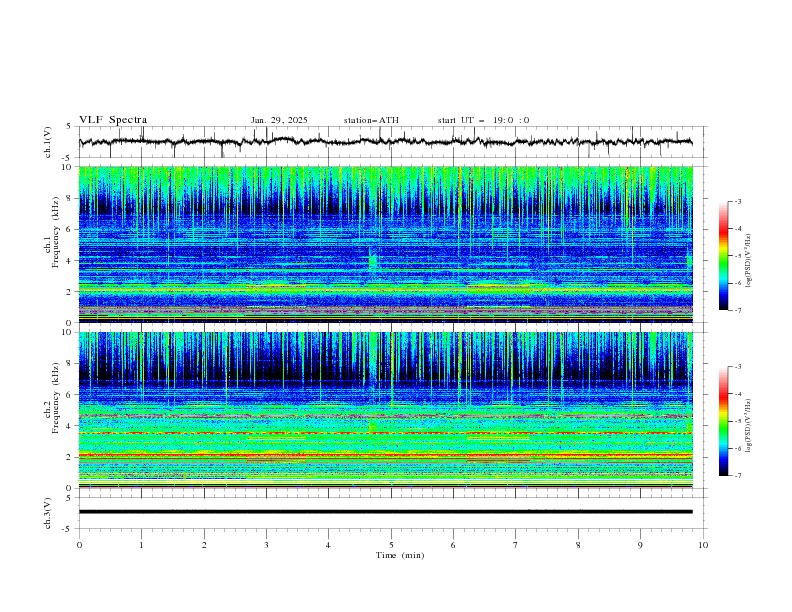Click time axis tick label "4"
The height and width of the screenshot is (612, 792).
tap(329, 545)
